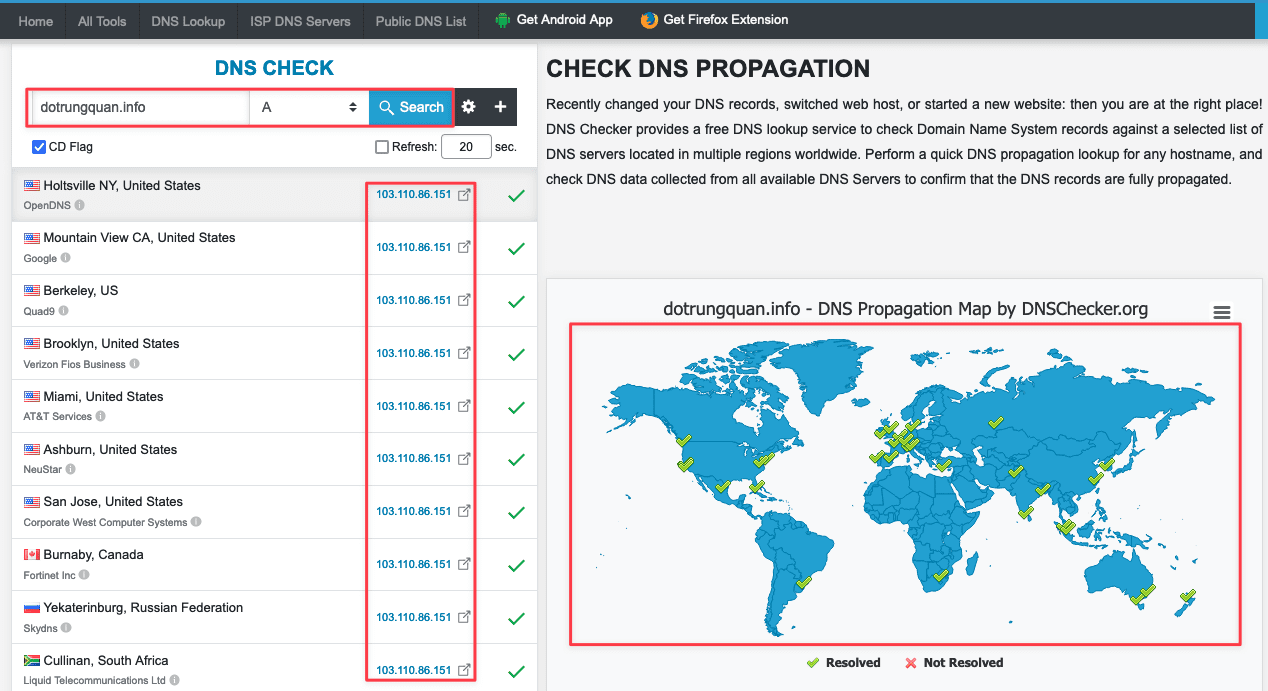This screenshot has width=1268, height=691.
Task: Open external link icon for Holtsville result
Action: [464, 195]
